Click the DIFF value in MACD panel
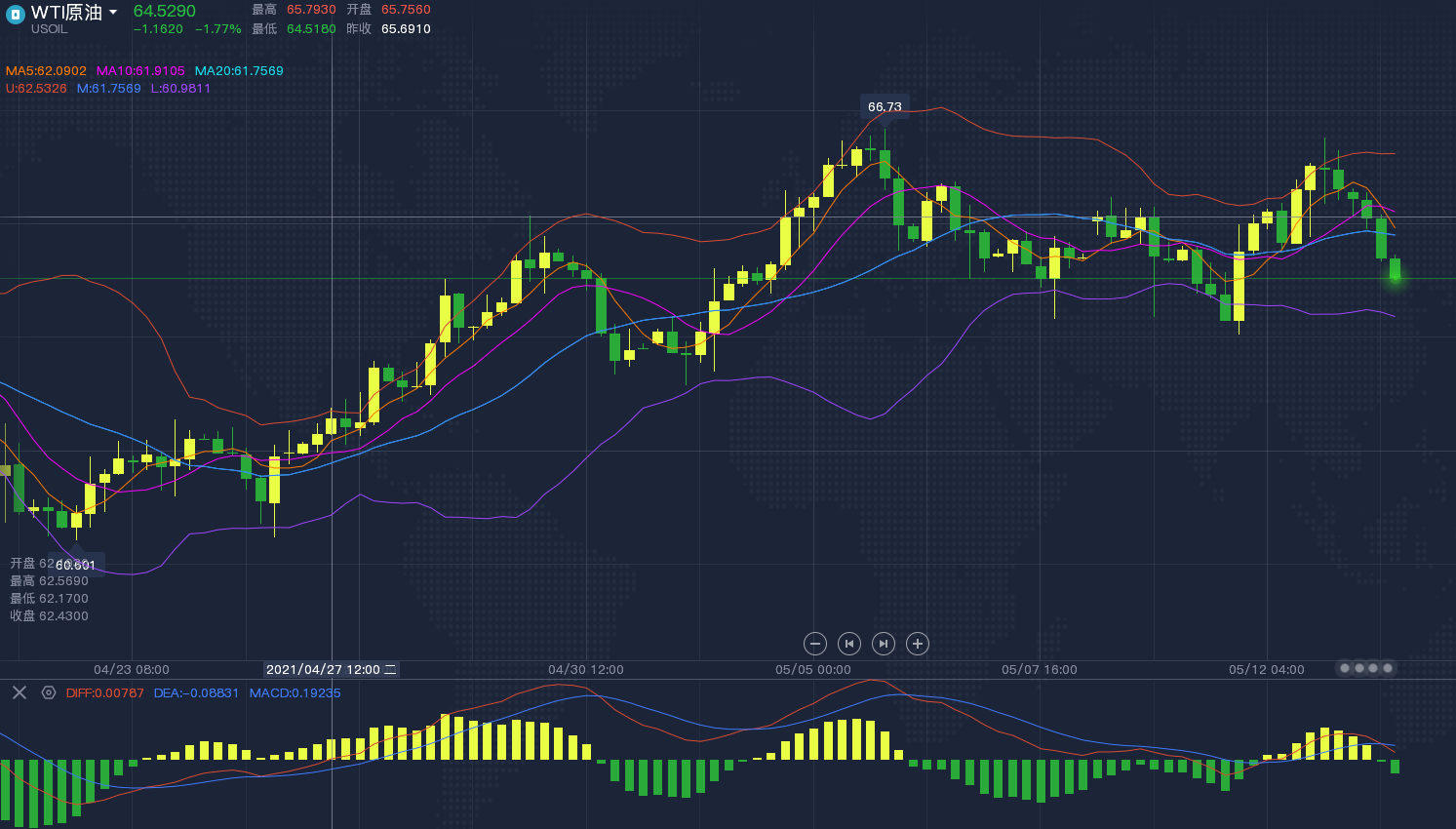Image resolution: width=1456 pixels, height=829 pixels. coord(104,693)
